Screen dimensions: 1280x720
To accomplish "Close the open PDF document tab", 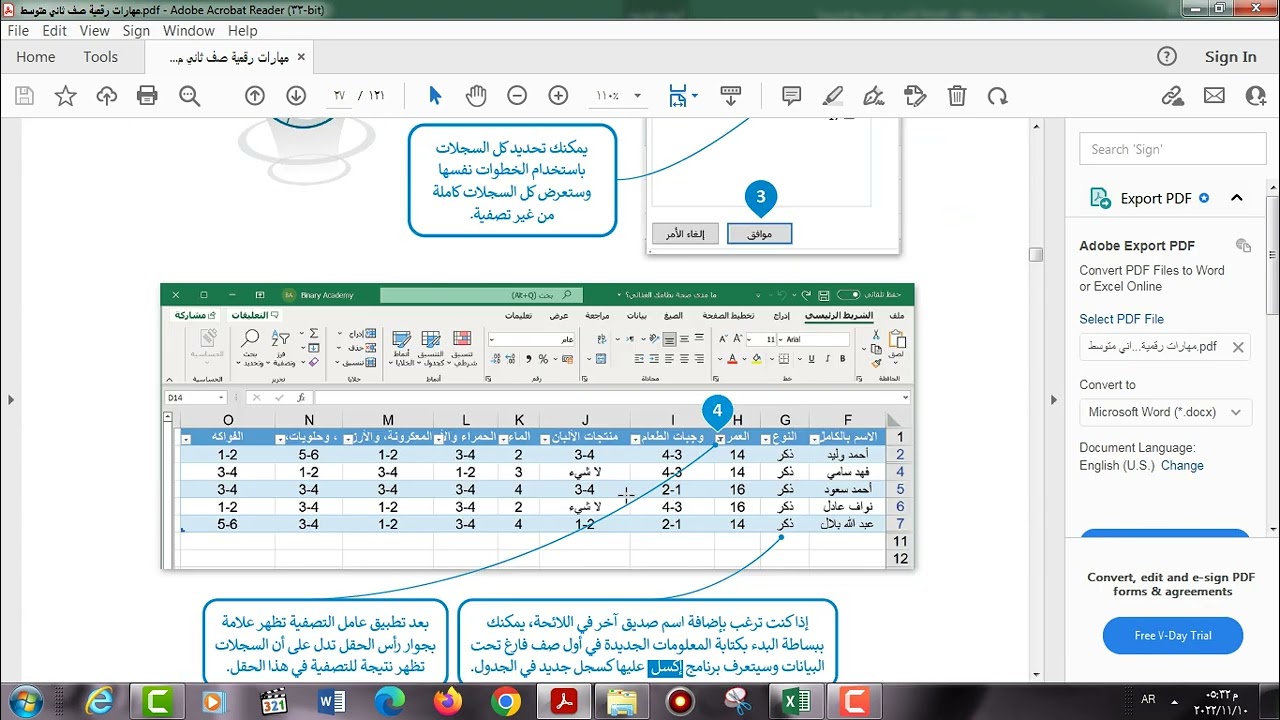I will point(302,57).
